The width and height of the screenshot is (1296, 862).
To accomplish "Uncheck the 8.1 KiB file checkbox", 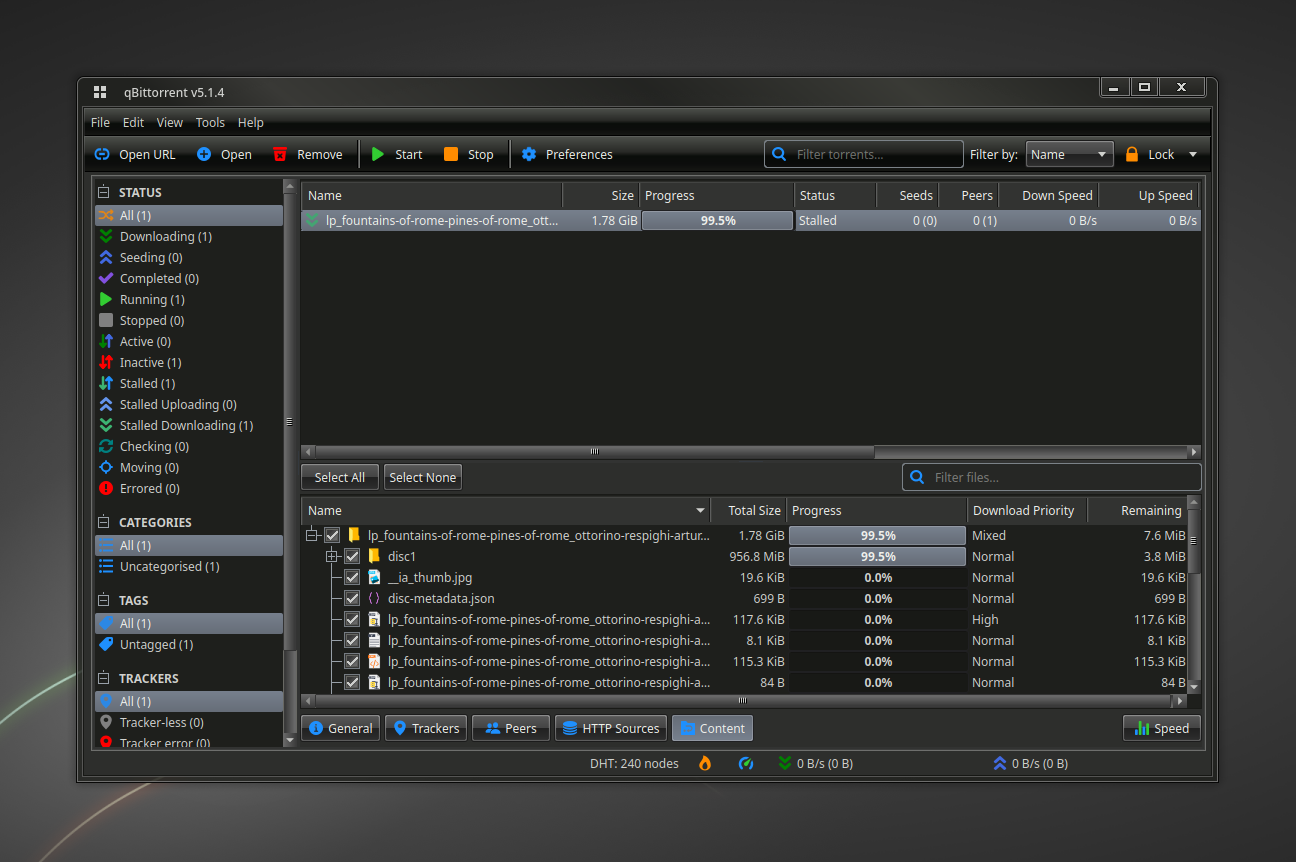I will coord(352,641).
